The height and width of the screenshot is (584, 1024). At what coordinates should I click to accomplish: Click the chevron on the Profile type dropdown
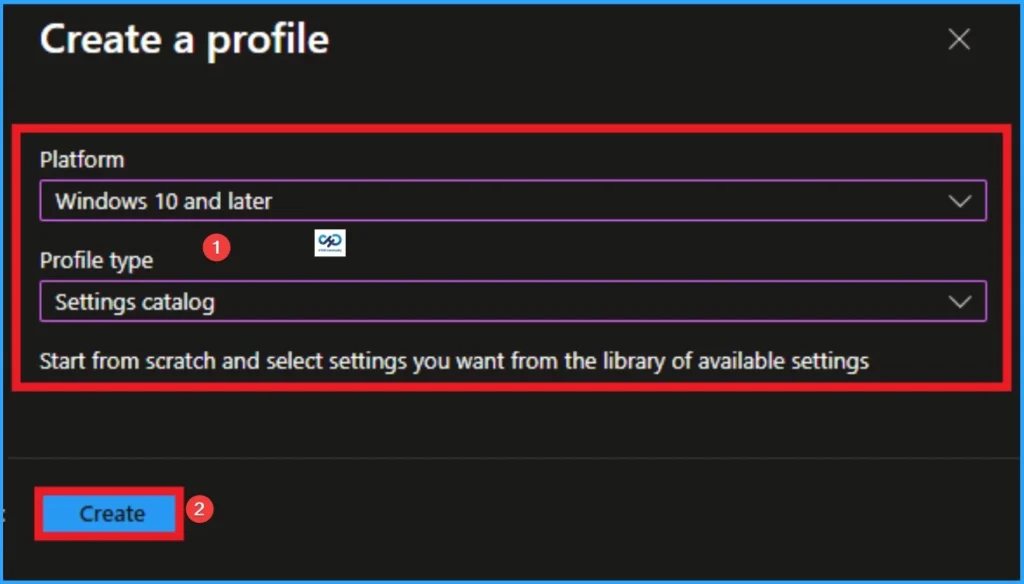click(x=959, y=301)
